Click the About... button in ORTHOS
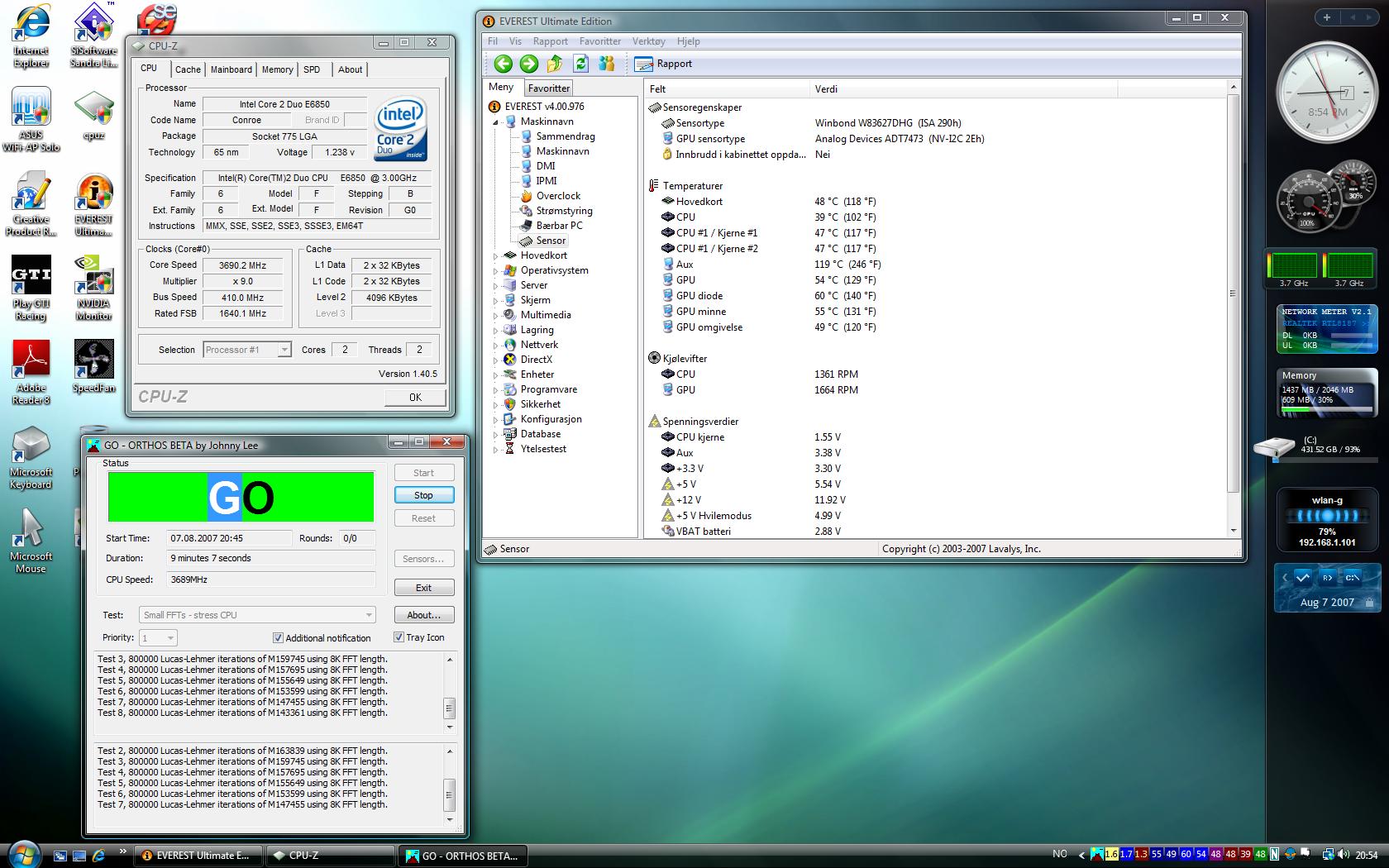 [x=423, y=615]
